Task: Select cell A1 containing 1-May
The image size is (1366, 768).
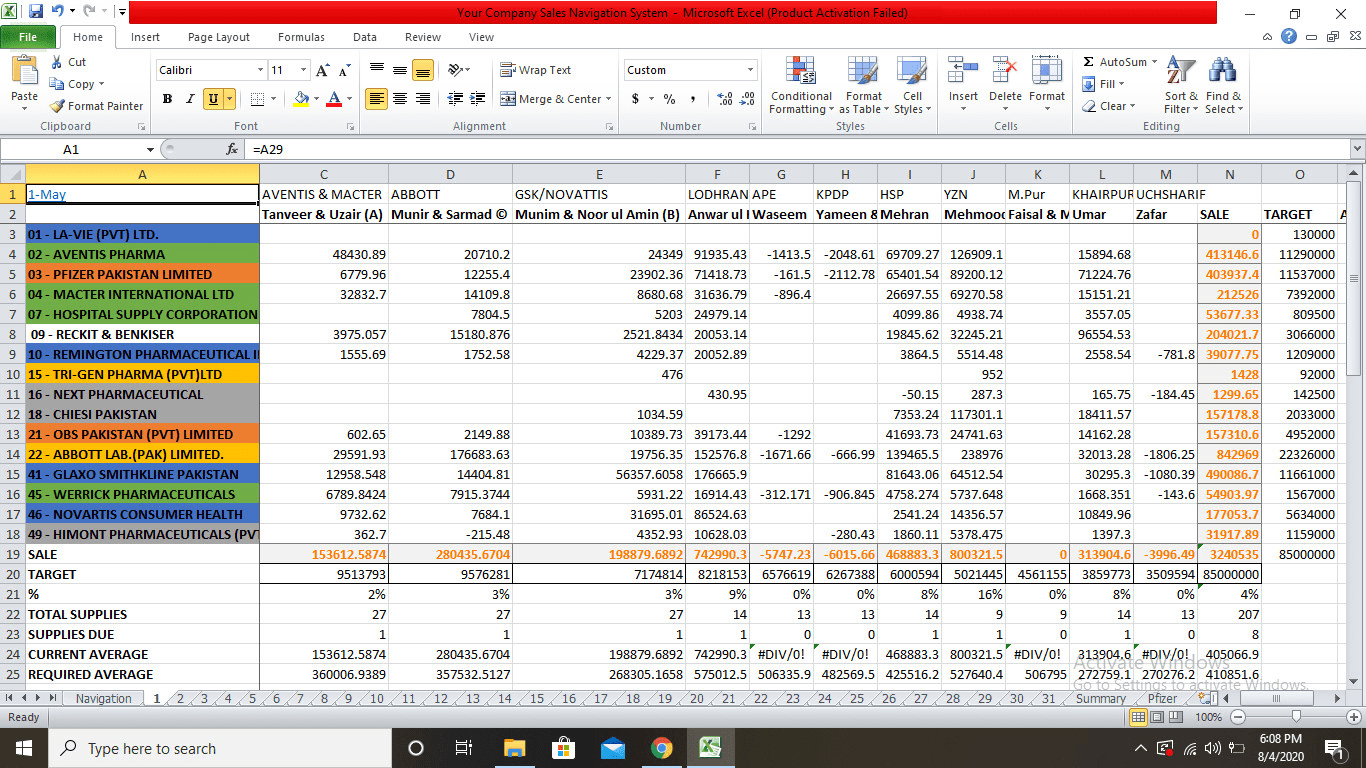Action: coord(142,194)
